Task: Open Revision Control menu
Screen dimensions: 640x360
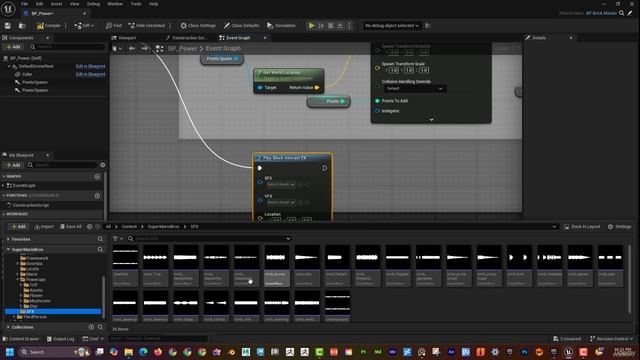Action: (611, 339)
